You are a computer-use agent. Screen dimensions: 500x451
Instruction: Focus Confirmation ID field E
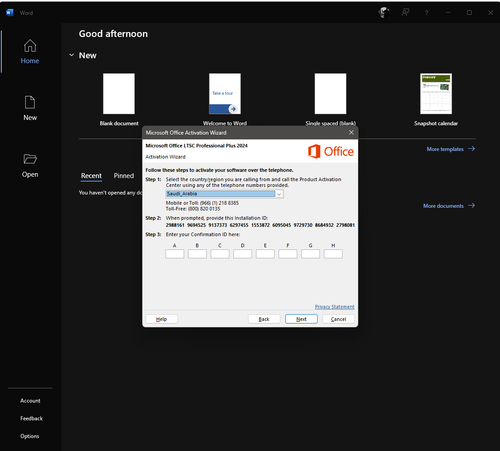pos(265,254)
